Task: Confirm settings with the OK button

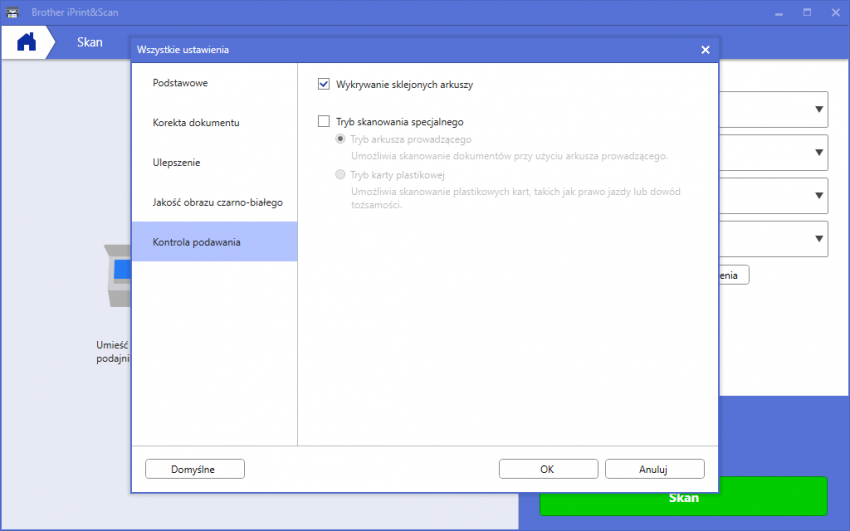Action: click(548, 469)
